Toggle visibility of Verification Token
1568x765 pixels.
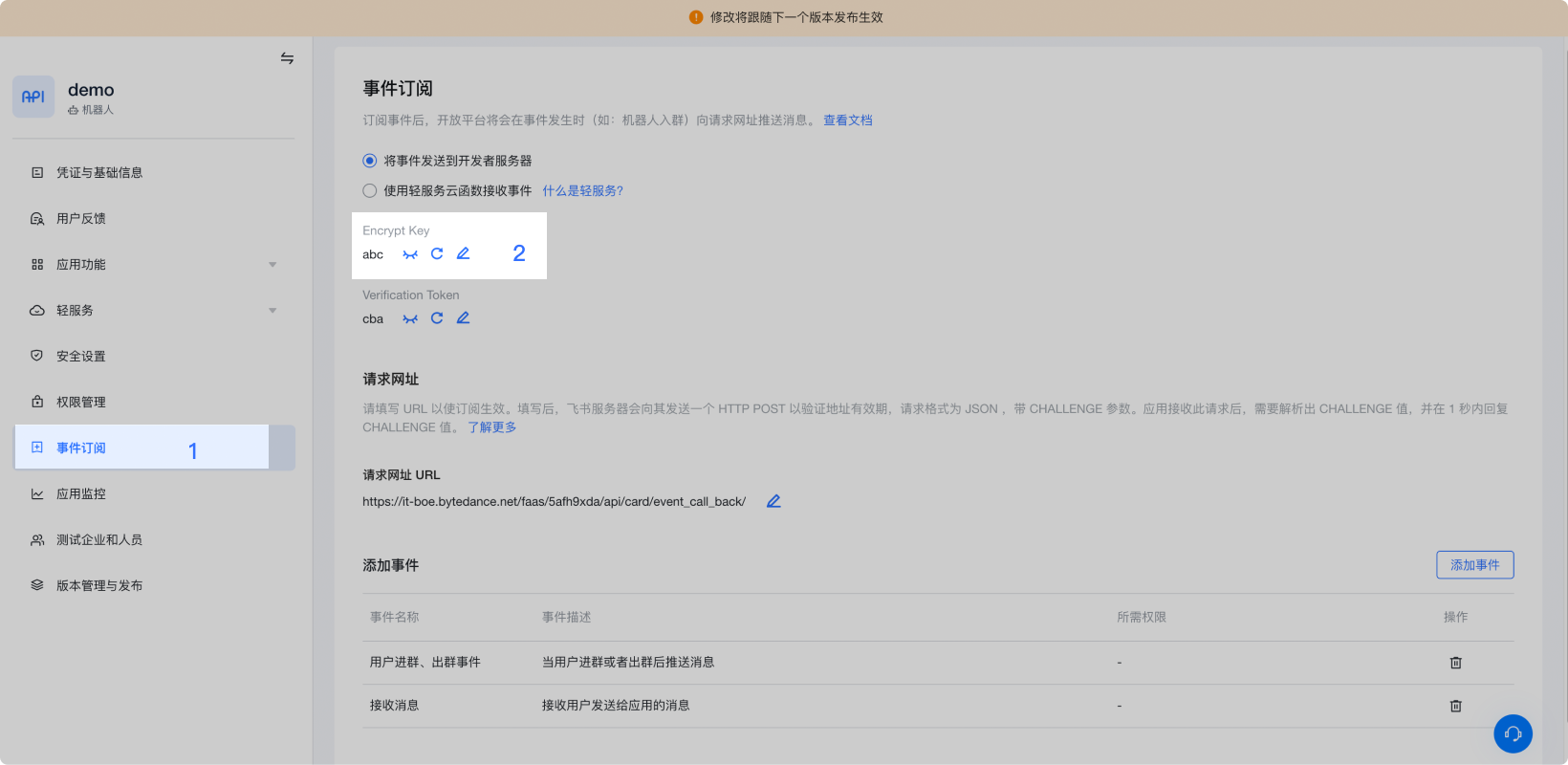[410, 318]
